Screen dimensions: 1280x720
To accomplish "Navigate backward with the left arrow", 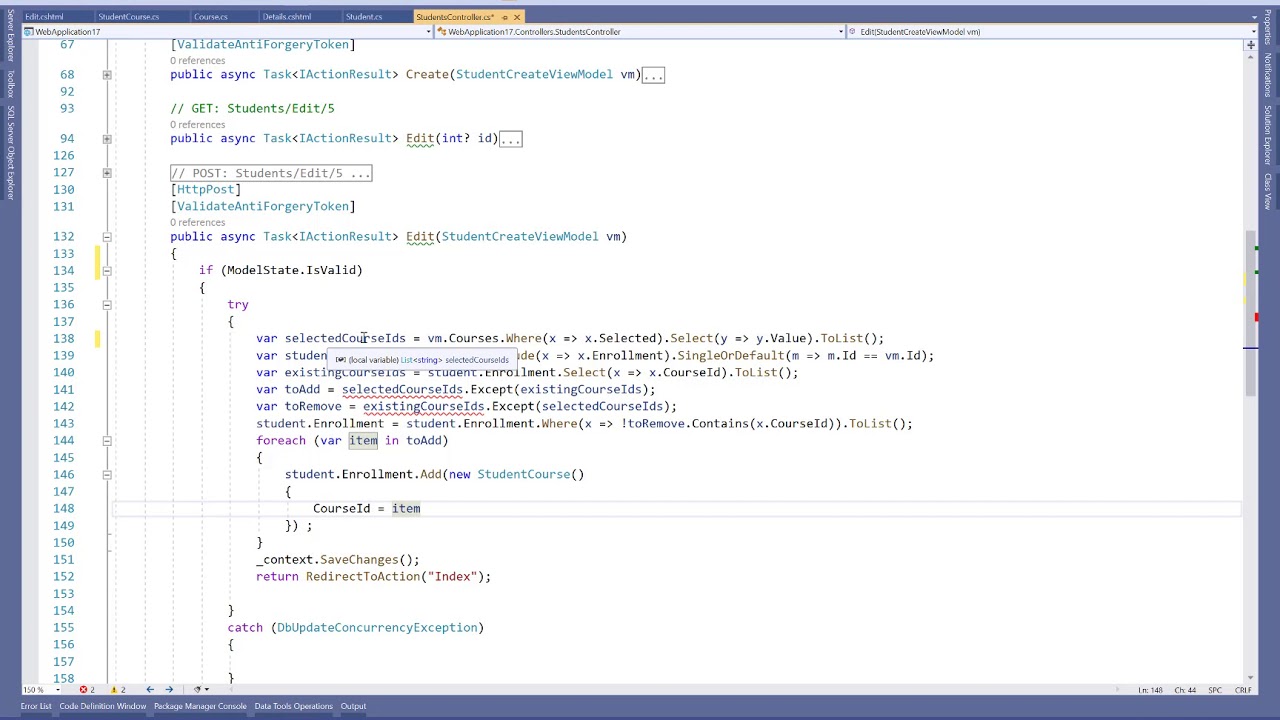I will (x=150, y=689).
